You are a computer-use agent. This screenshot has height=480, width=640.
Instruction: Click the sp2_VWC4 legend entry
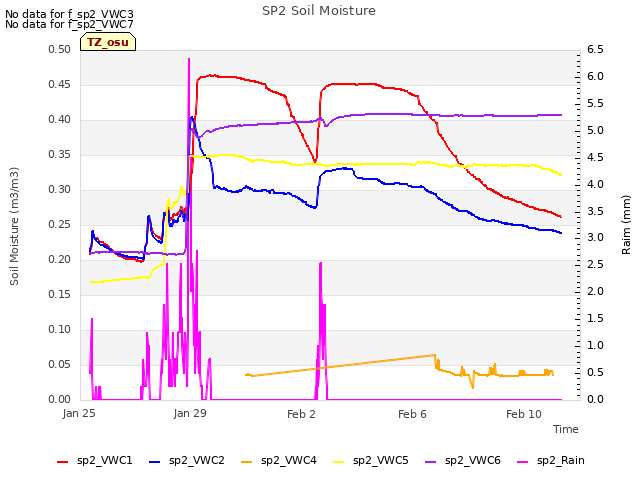279,461
